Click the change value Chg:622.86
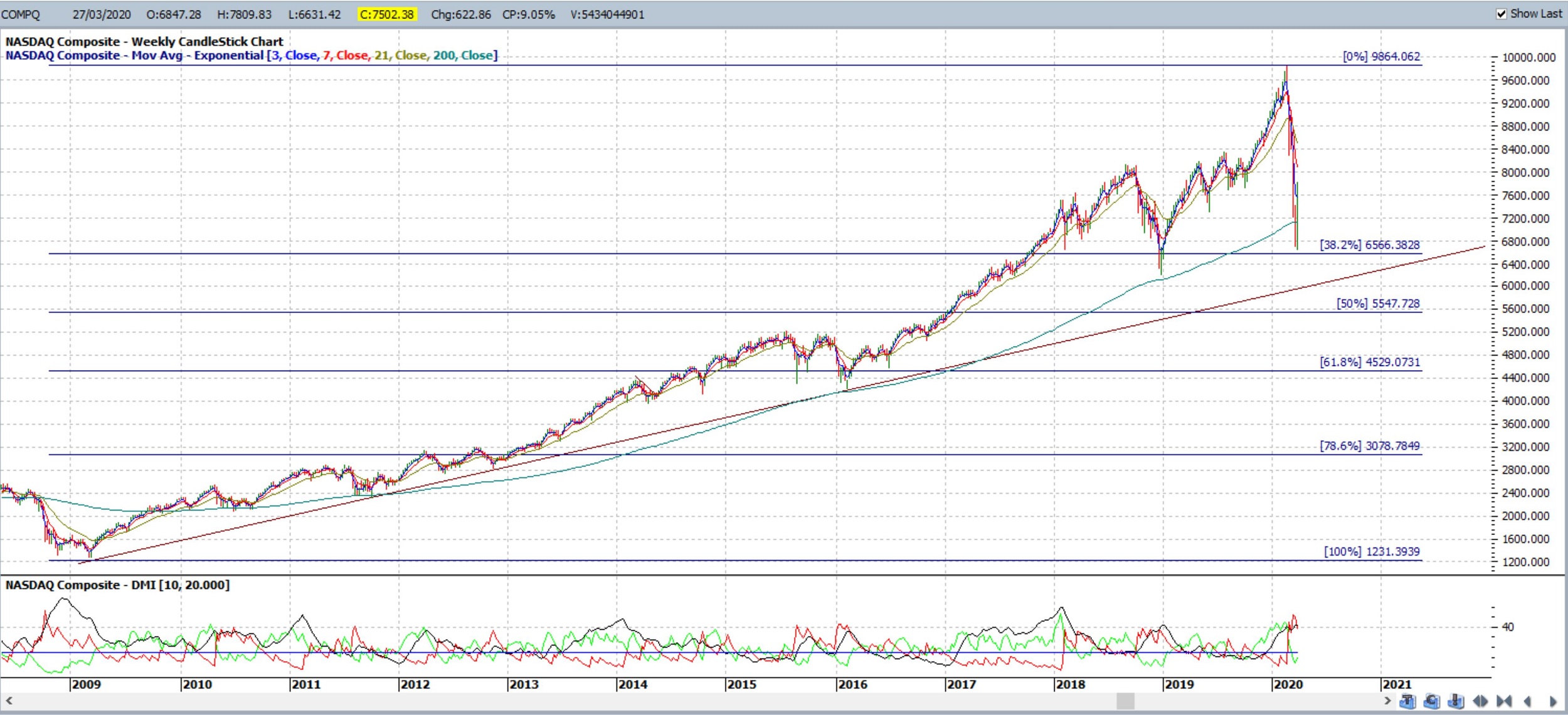 461,14
